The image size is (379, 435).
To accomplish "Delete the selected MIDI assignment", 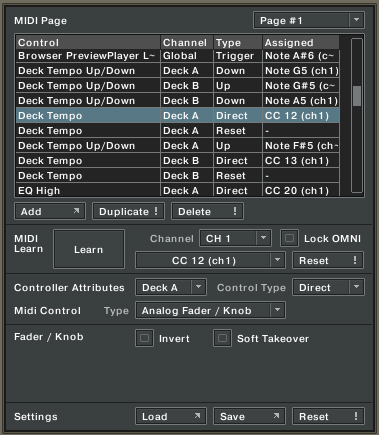I will point(207,211).
